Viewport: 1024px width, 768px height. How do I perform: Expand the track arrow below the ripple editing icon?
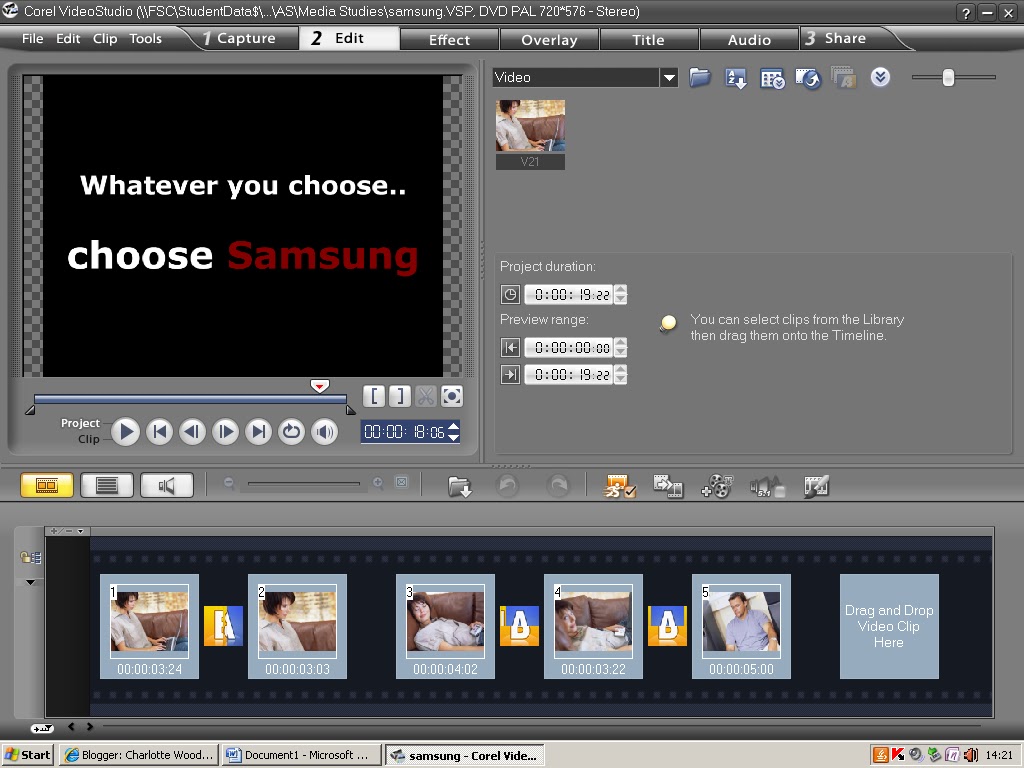click(31, 582)
